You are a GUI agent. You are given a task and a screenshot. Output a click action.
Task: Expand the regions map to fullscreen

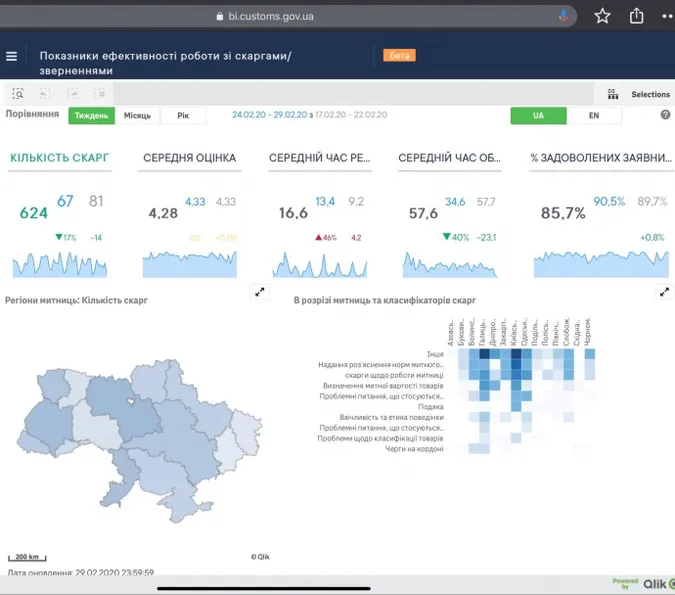point(260,292)
